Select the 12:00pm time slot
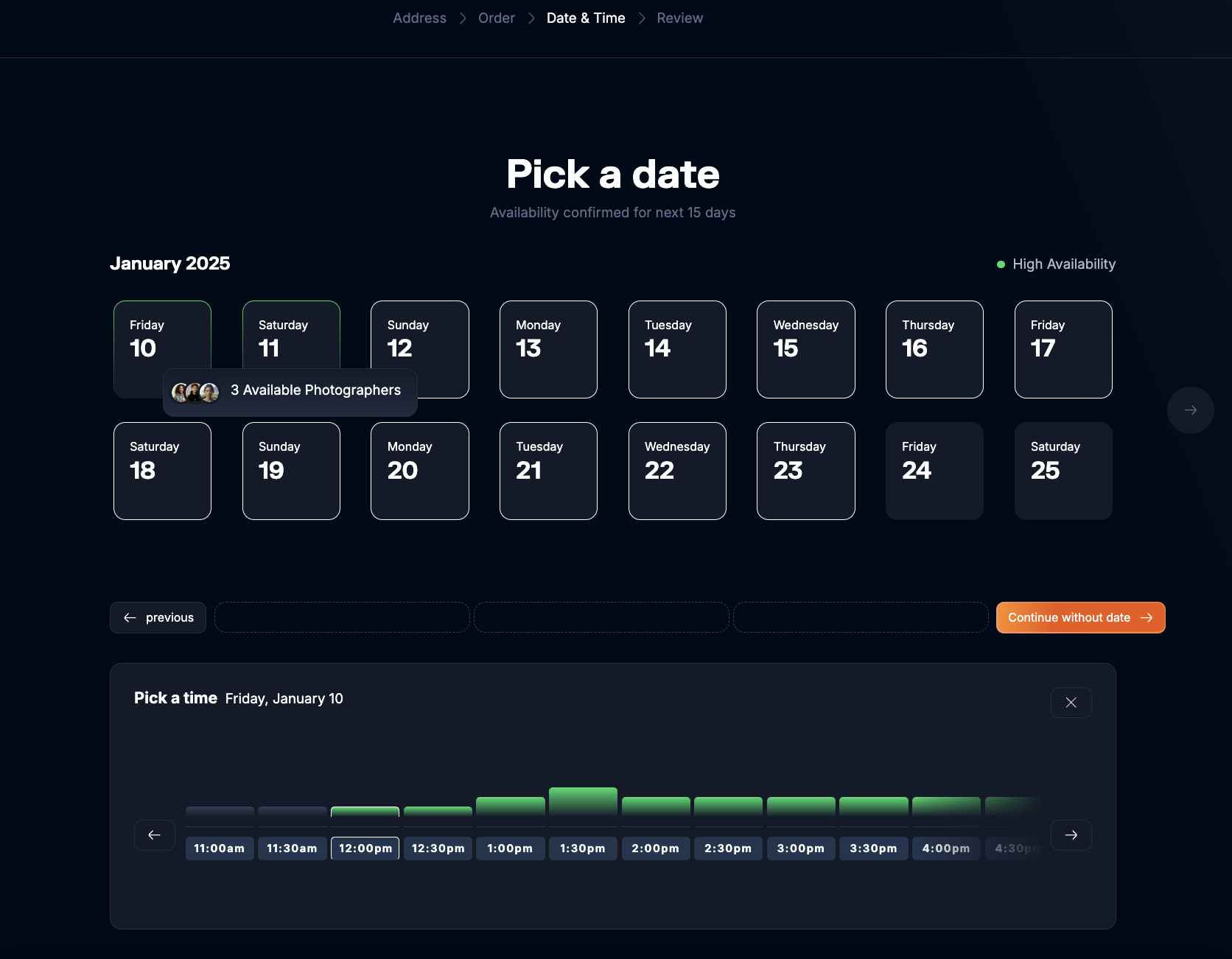This screenshot has height=959, width=1232. (x=365, y=848)
